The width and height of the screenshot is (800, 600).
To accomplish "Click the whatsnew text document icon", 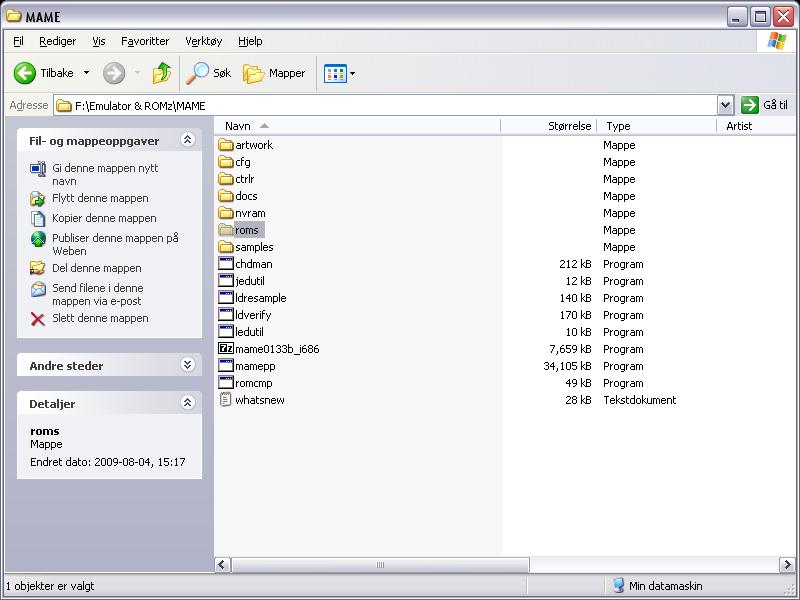I will tap(226, 400).
